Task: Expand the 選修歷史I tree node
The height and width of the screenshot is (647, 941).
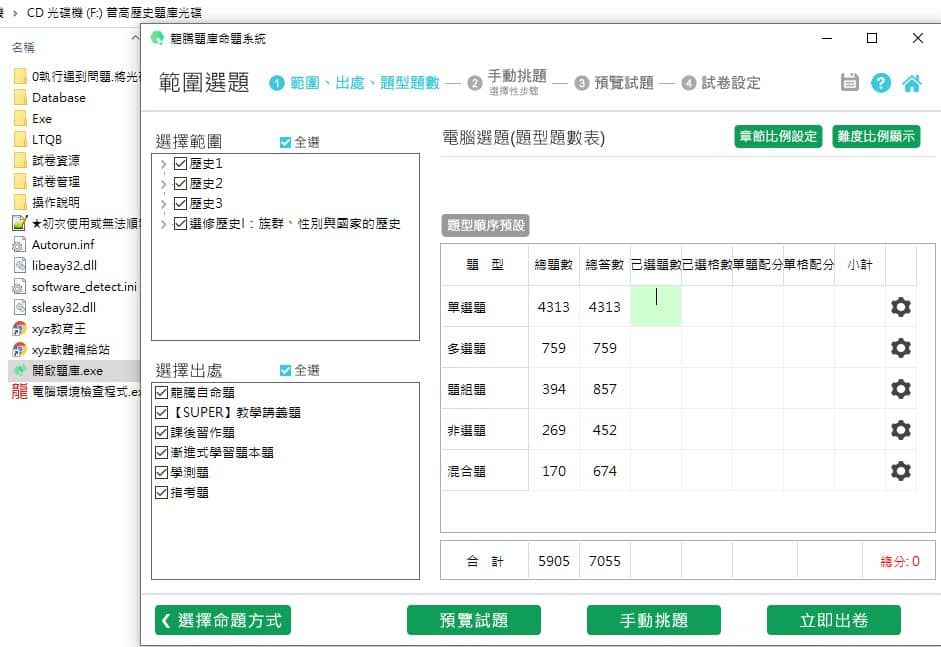Action: tap(163, 224)
